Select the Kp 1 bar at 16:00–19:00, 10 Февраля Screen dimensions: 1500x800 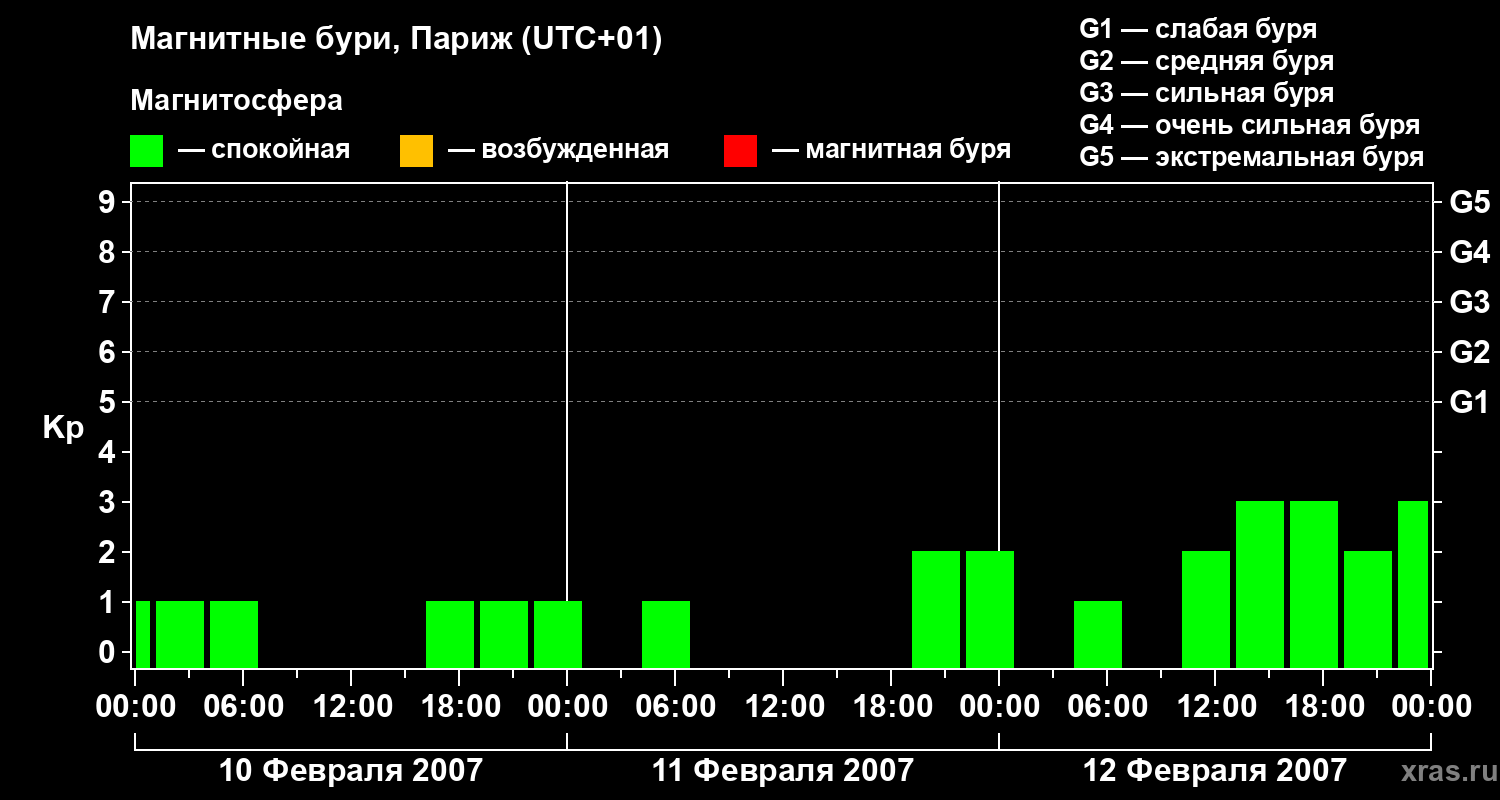pyautogui.click(x=450, y=634)
